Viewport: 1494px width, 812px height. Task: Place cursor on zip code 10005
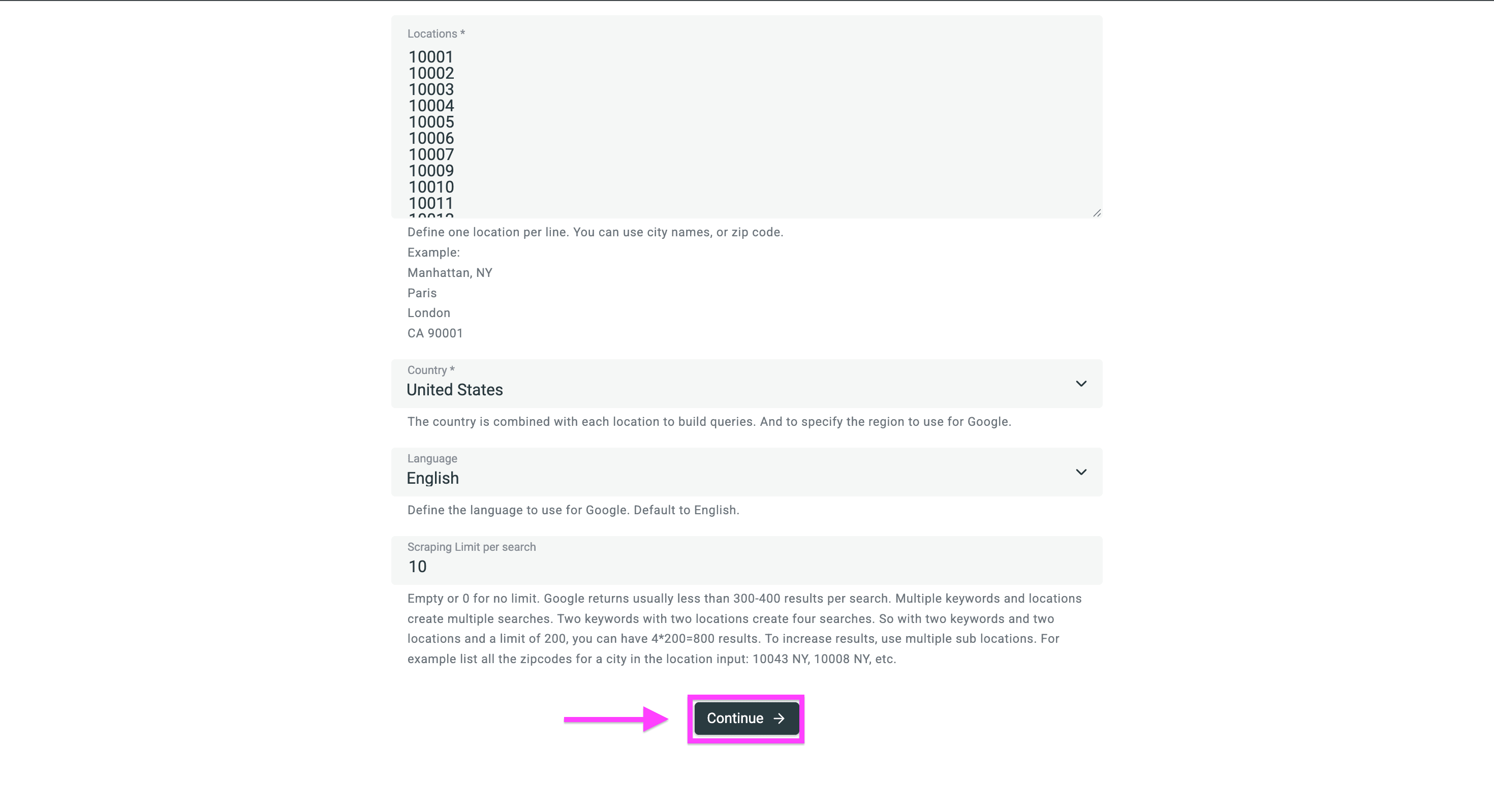point(431,122)
